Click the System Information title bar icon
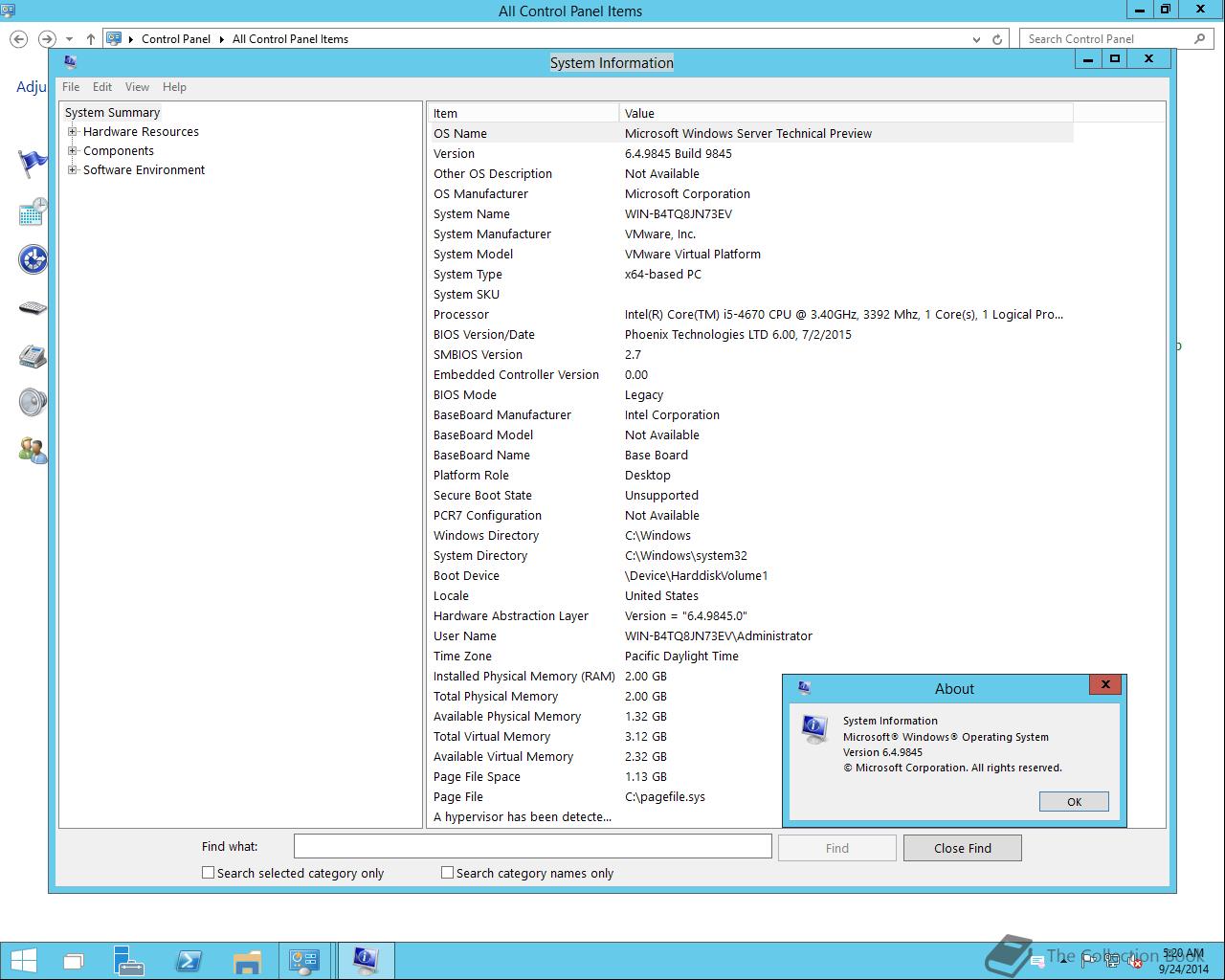The height and width of the screenshot is (980, 1225). (70, 62)
